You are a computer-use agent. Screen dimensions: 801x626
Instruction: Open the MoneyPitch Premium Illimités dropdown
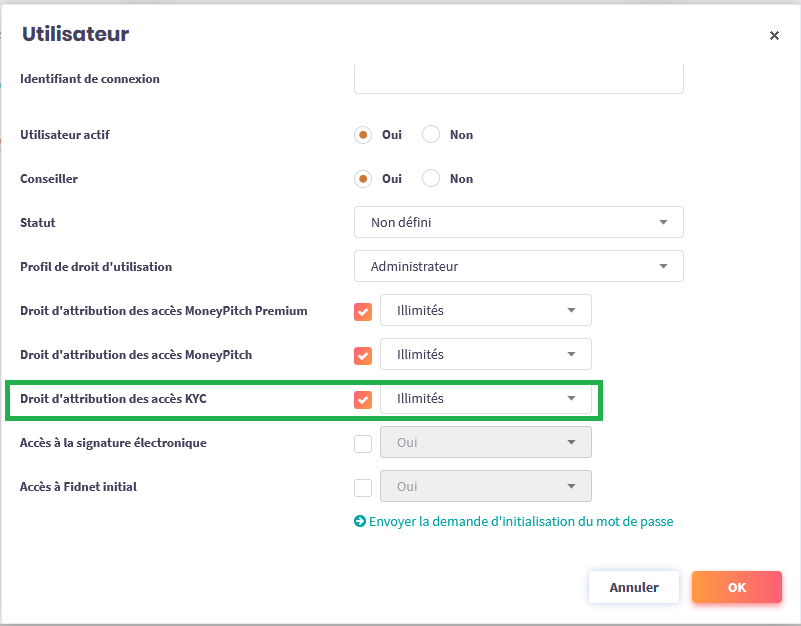(x=486, y=311)
